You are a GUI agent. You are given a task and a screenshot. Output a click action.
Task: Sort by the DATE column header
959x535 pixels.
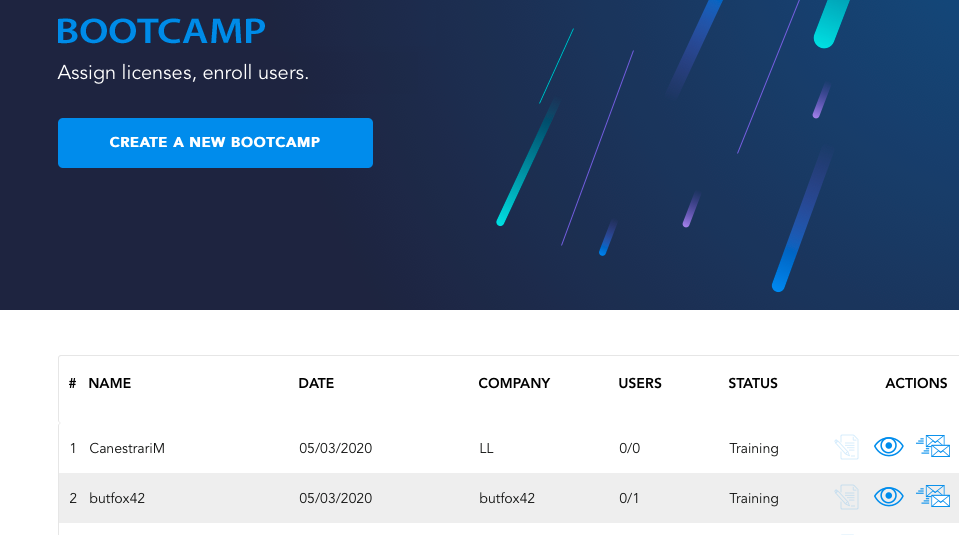(x=316, y=383)
